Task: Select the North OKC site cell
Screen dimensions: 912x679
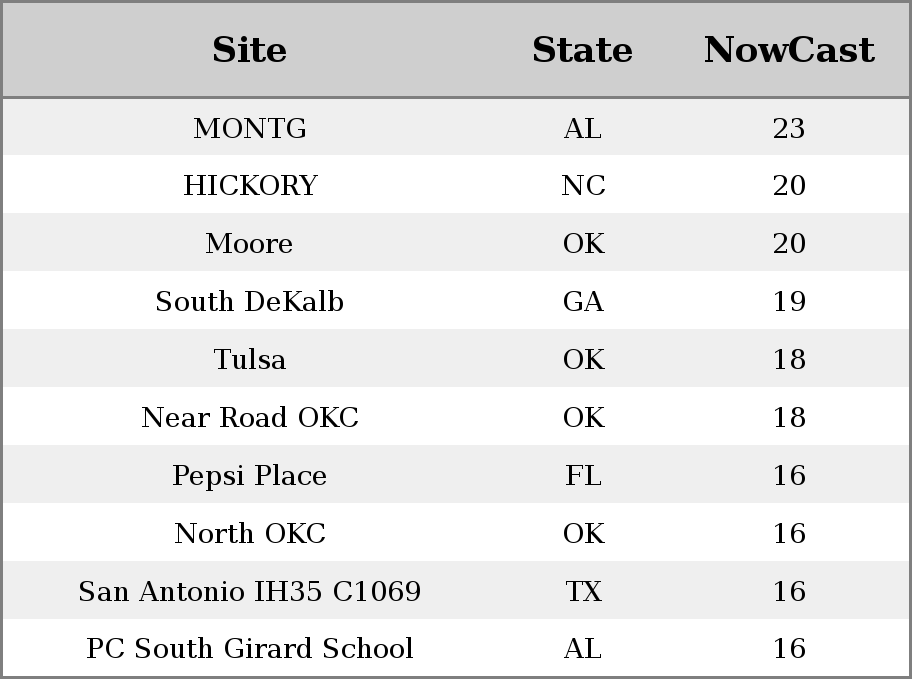Action: click(250, 533)
